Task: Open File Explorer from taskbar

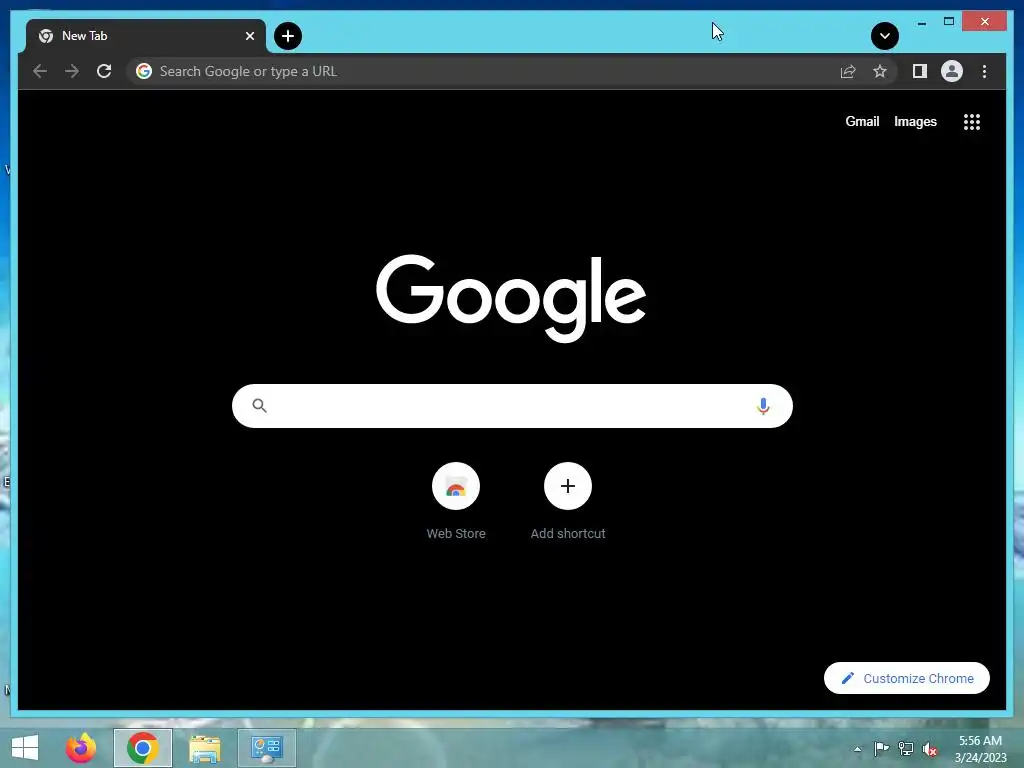Action: click(x=204, y=748)
